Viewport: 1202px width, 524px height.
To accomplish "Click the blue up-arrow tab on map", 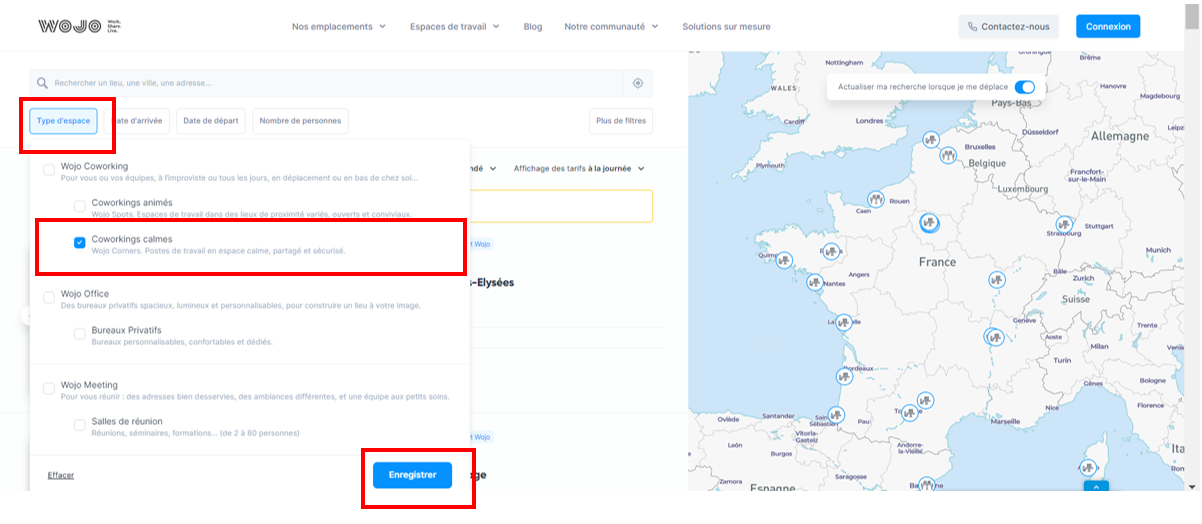I will click(1096, 487).
